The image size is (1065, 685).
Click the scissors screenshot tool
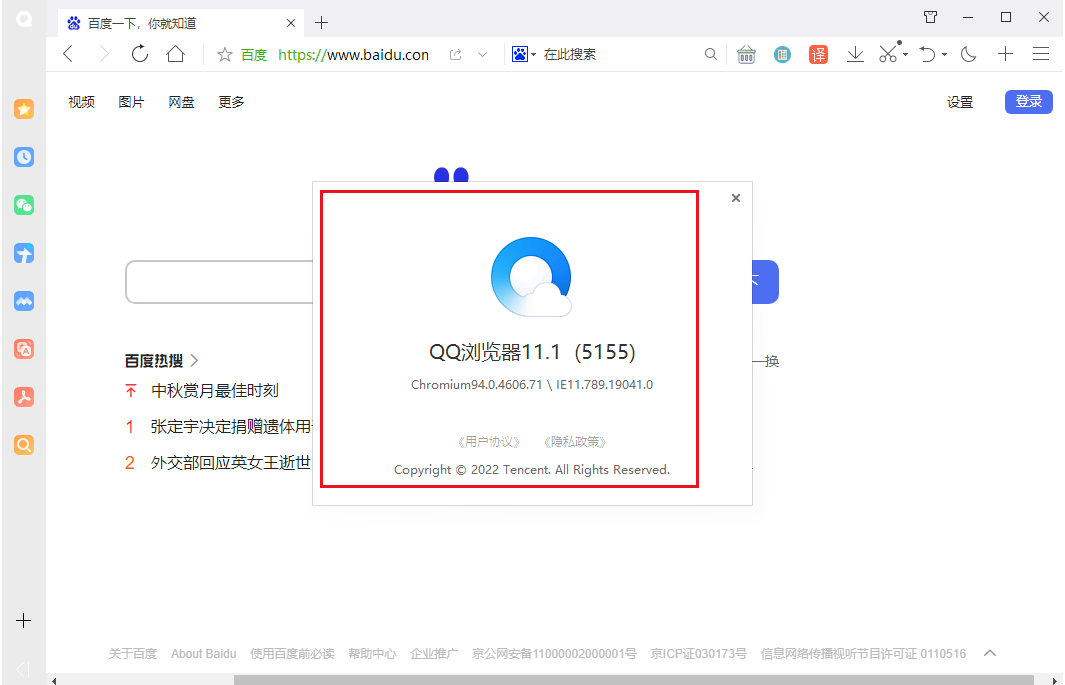(888, 54)
